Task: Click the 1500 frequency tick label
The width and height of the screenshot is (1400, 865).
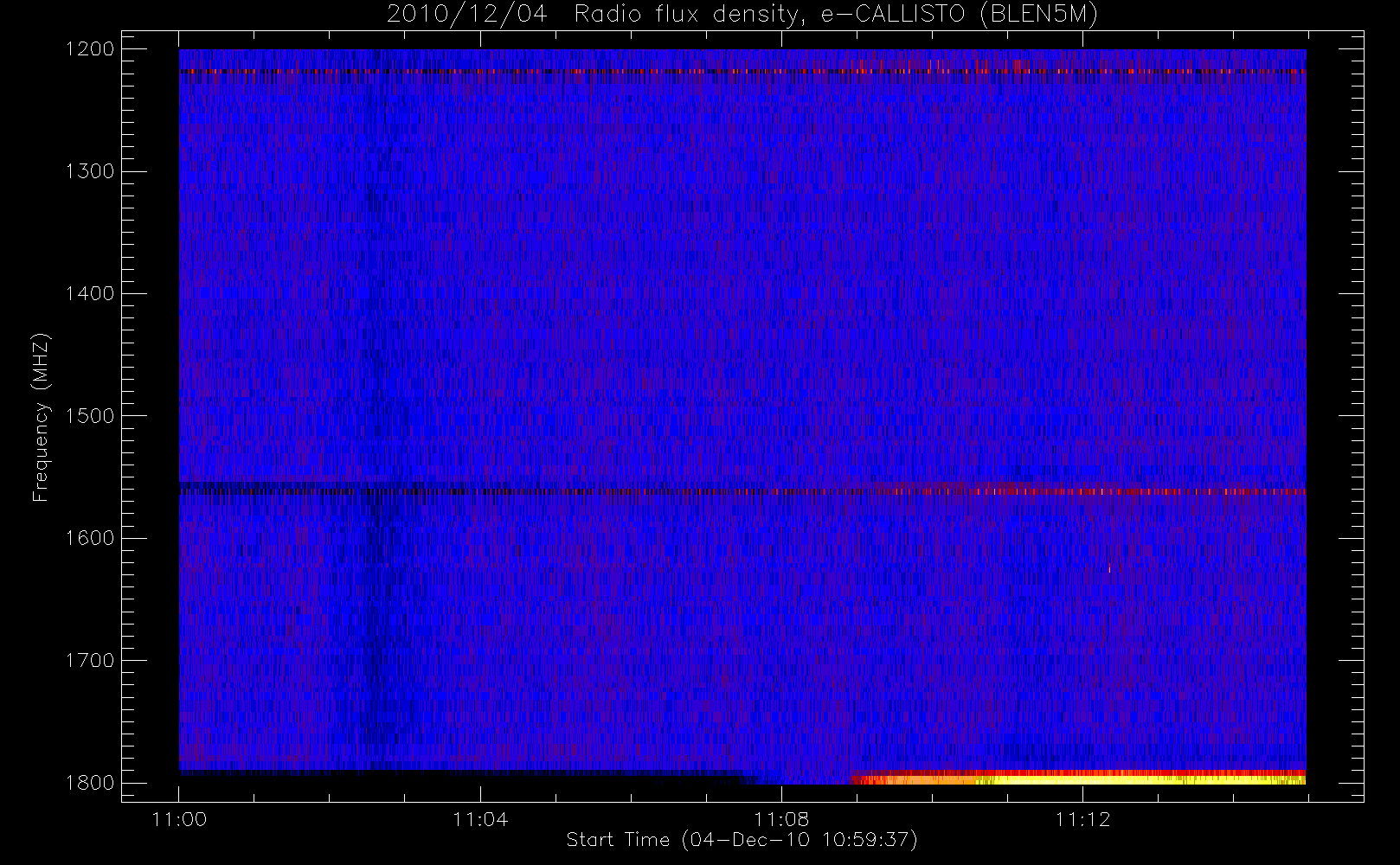Action: 90,416
